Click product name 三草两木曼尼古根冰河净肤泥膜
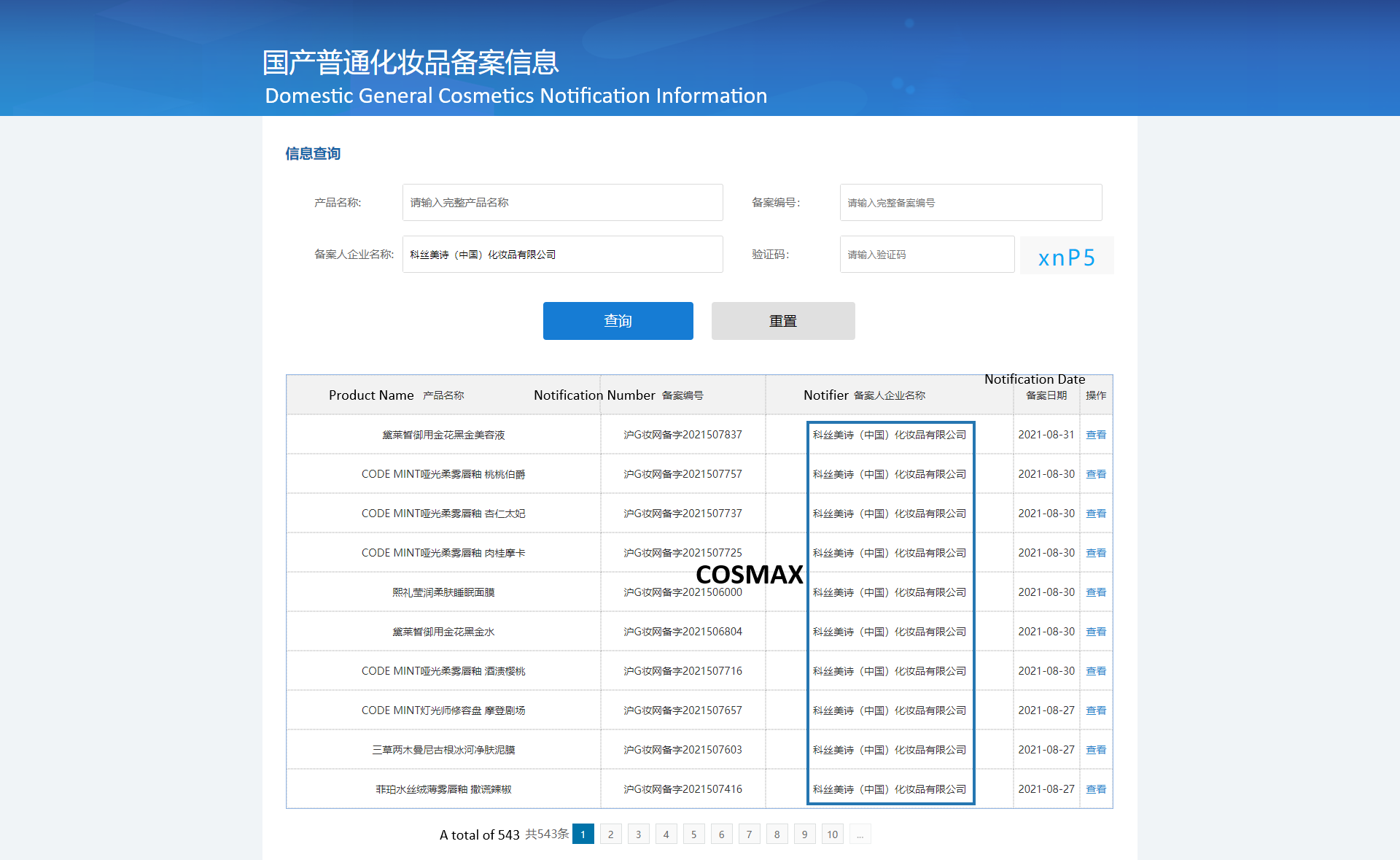 tap(443, 750)
